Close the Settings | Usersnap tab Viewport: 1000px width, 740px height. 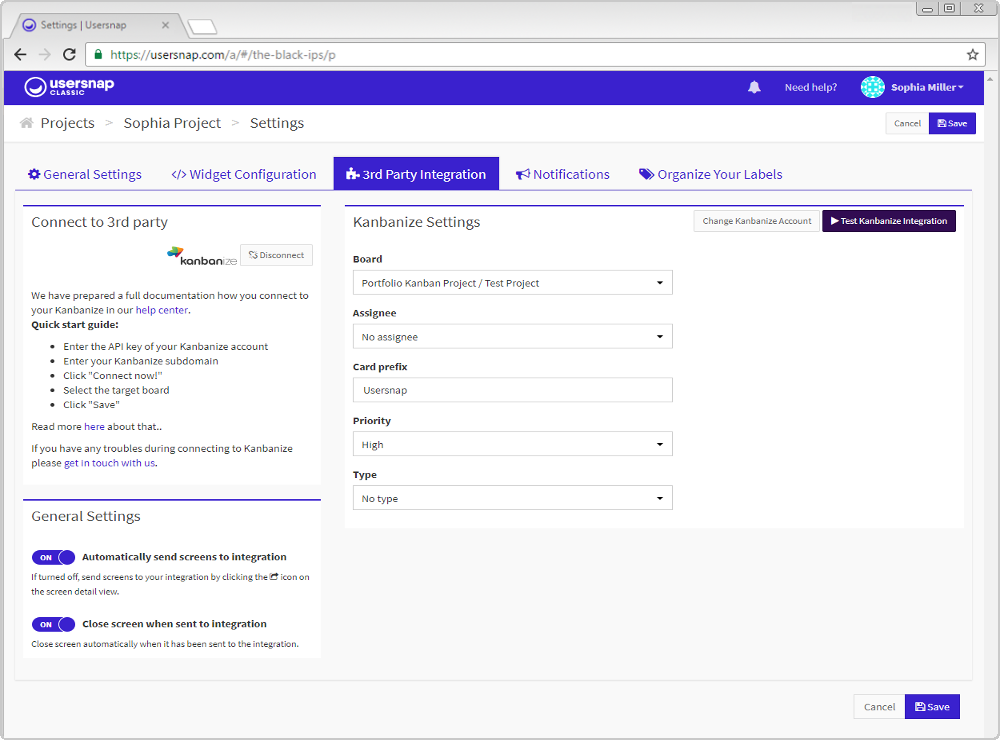point(165,25)
